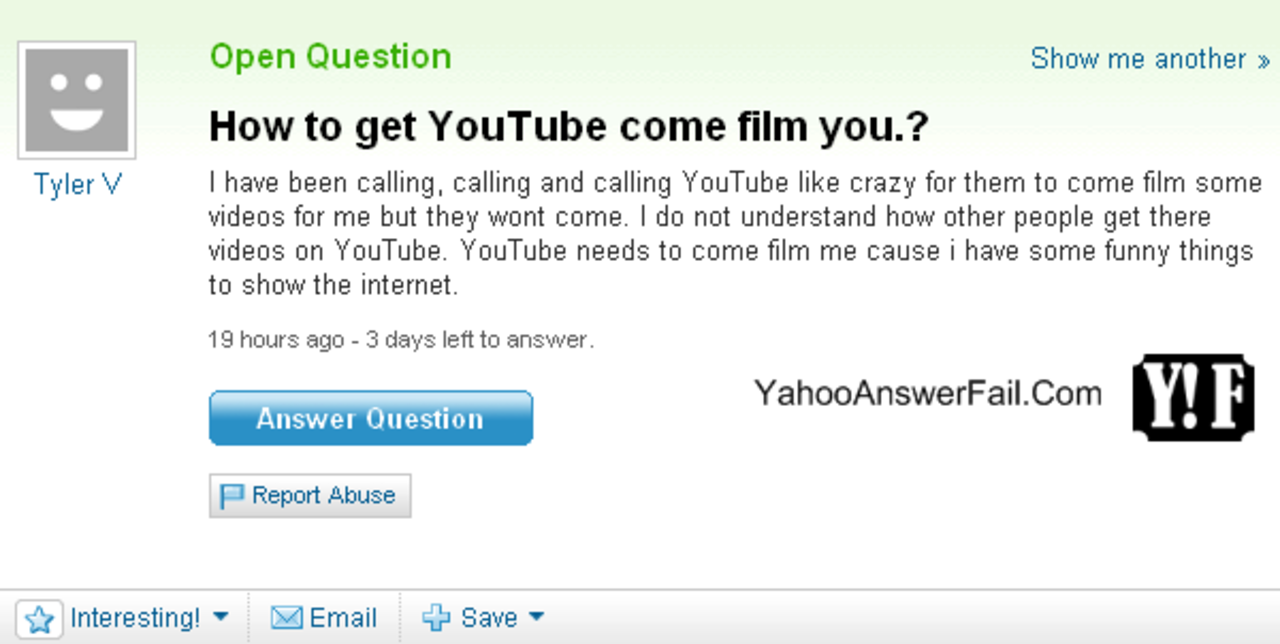The image size is (1280, 644).
Task: Open the Interesting! rating star control
Action: (x=38, y=617)
